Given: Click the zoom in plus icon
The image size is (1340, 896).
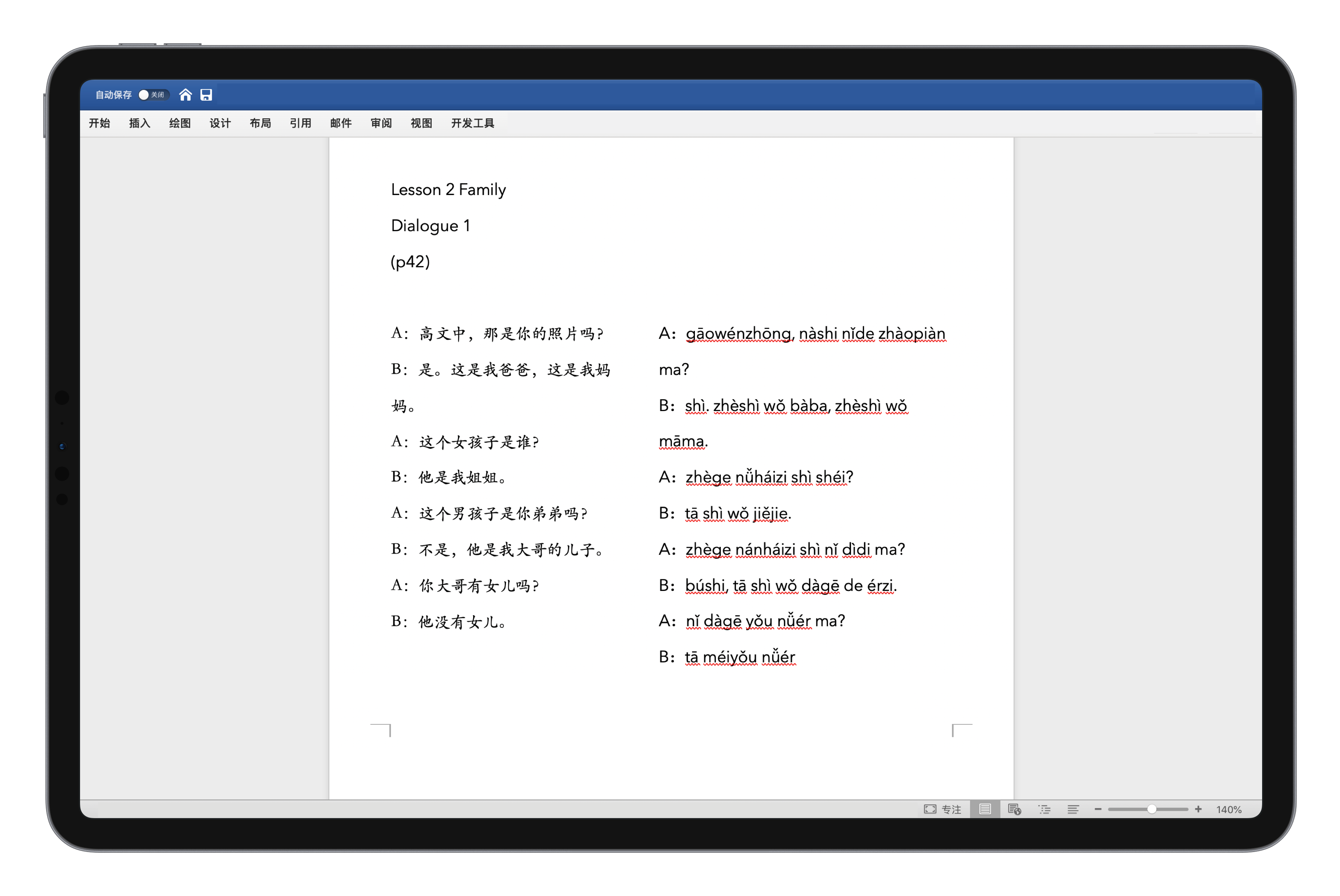Looking at the screenshot, I should pos(1198,809).
